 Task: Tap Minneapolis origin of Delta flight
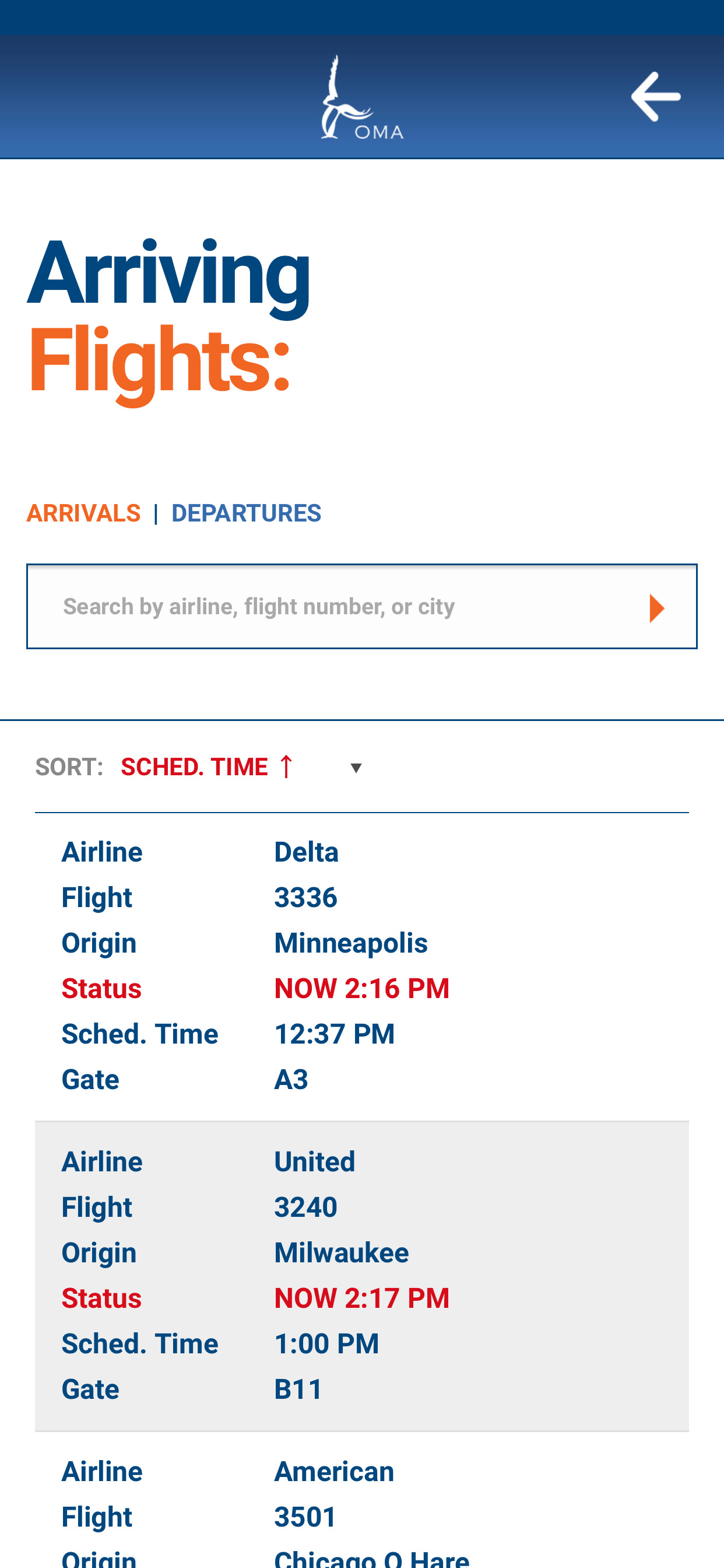(350, 943)
